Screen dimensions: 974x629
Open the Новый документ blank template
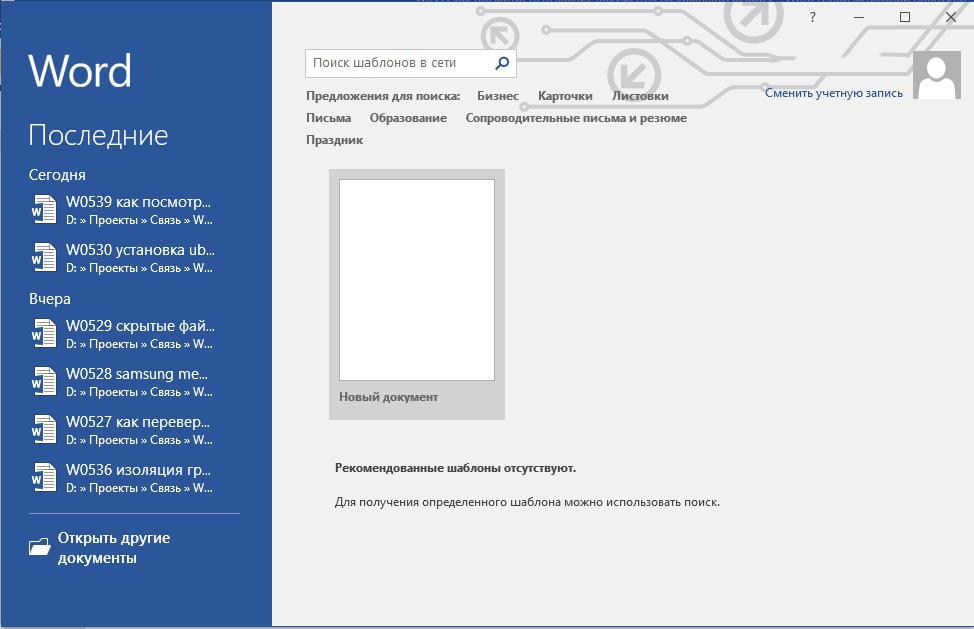(x=417, y=294)
